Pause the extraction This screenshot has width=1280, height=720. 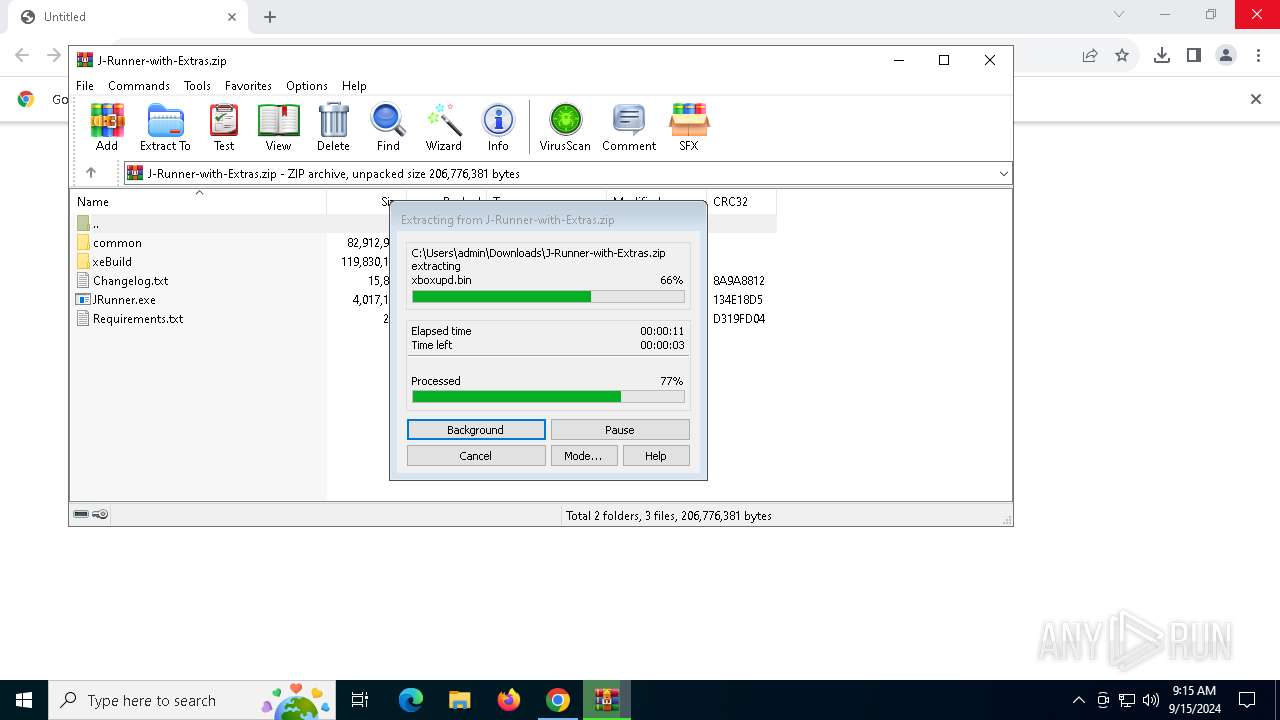[620, 430]
